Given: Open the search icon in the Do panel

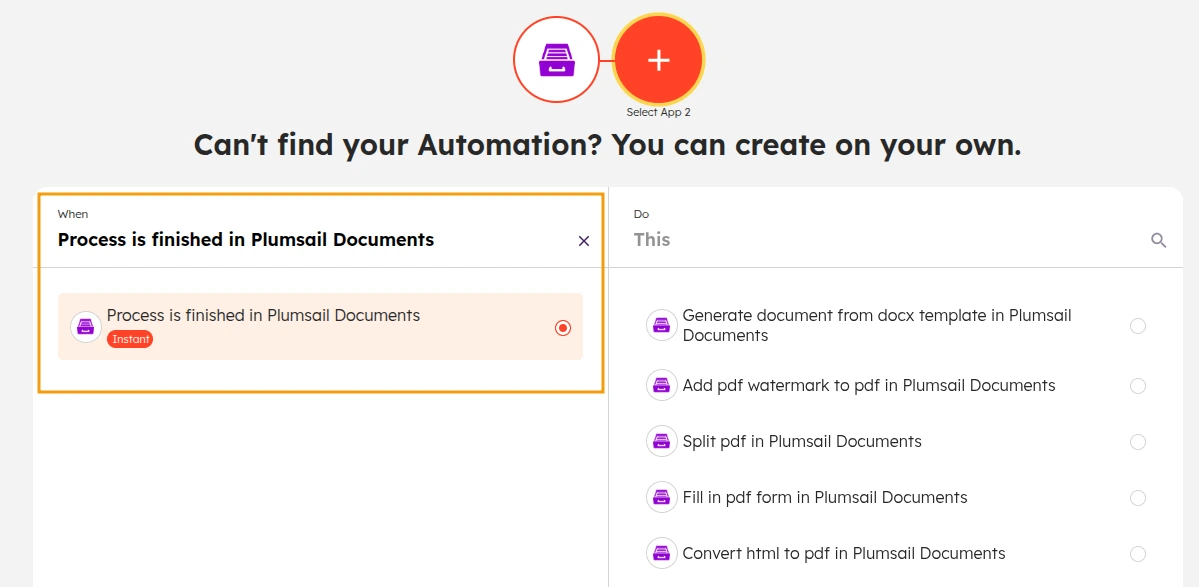Looking at the screenshot, I should (1158, 241).
